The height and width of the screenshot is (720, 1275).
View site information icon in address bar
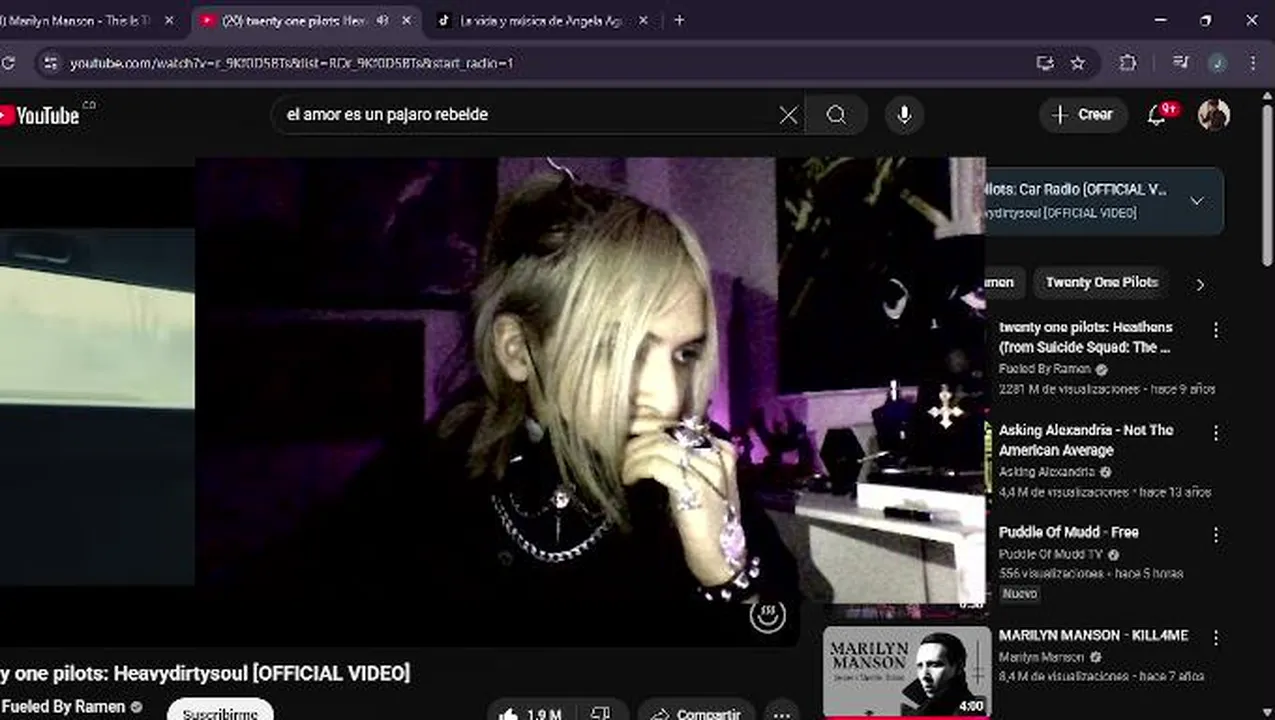click(x=49, y=63)
